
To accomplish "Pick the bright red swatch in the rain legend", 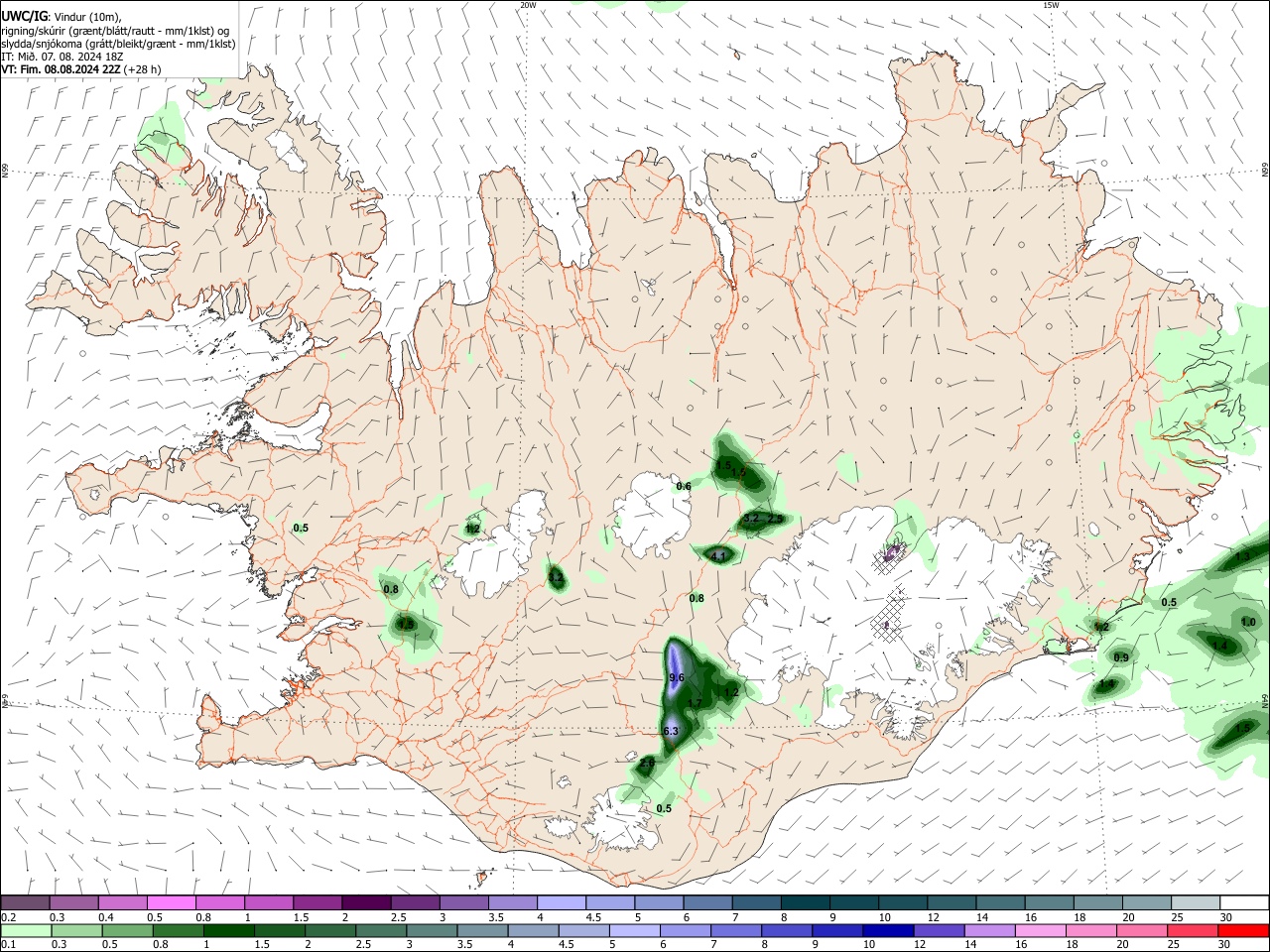I will pyautogui.click(x=1243, y=930).
